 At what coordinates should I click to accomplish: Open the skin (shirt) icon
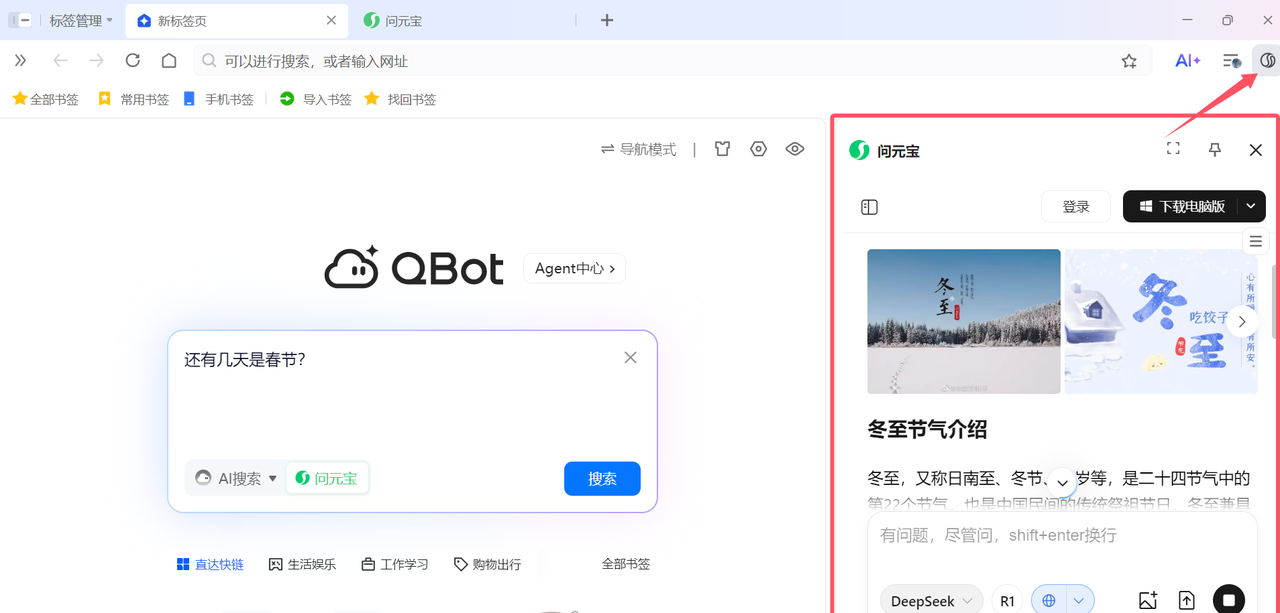(x=722, y=149)
